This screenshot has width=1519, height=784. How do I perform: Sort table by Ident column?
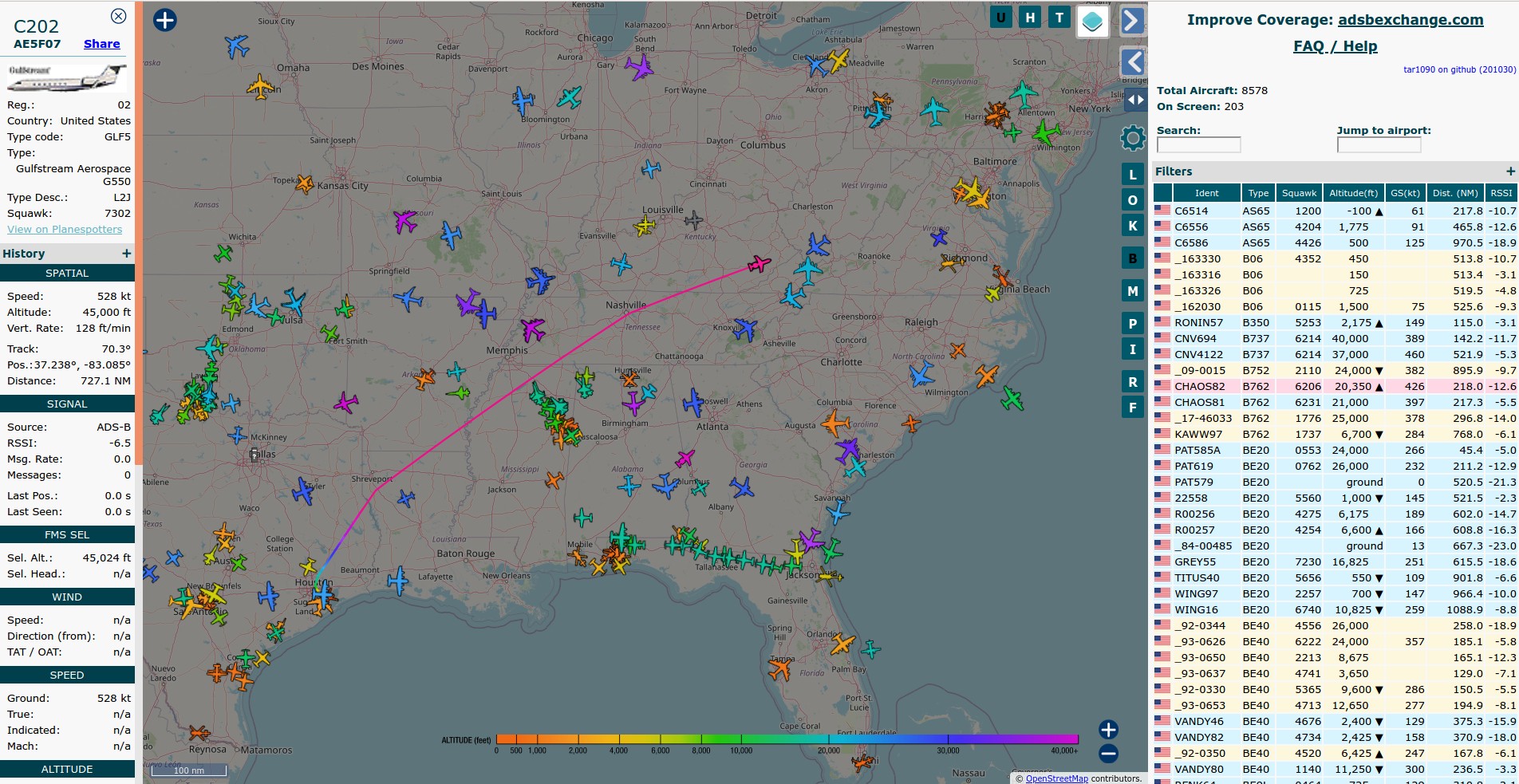[x=1206, y=193]
